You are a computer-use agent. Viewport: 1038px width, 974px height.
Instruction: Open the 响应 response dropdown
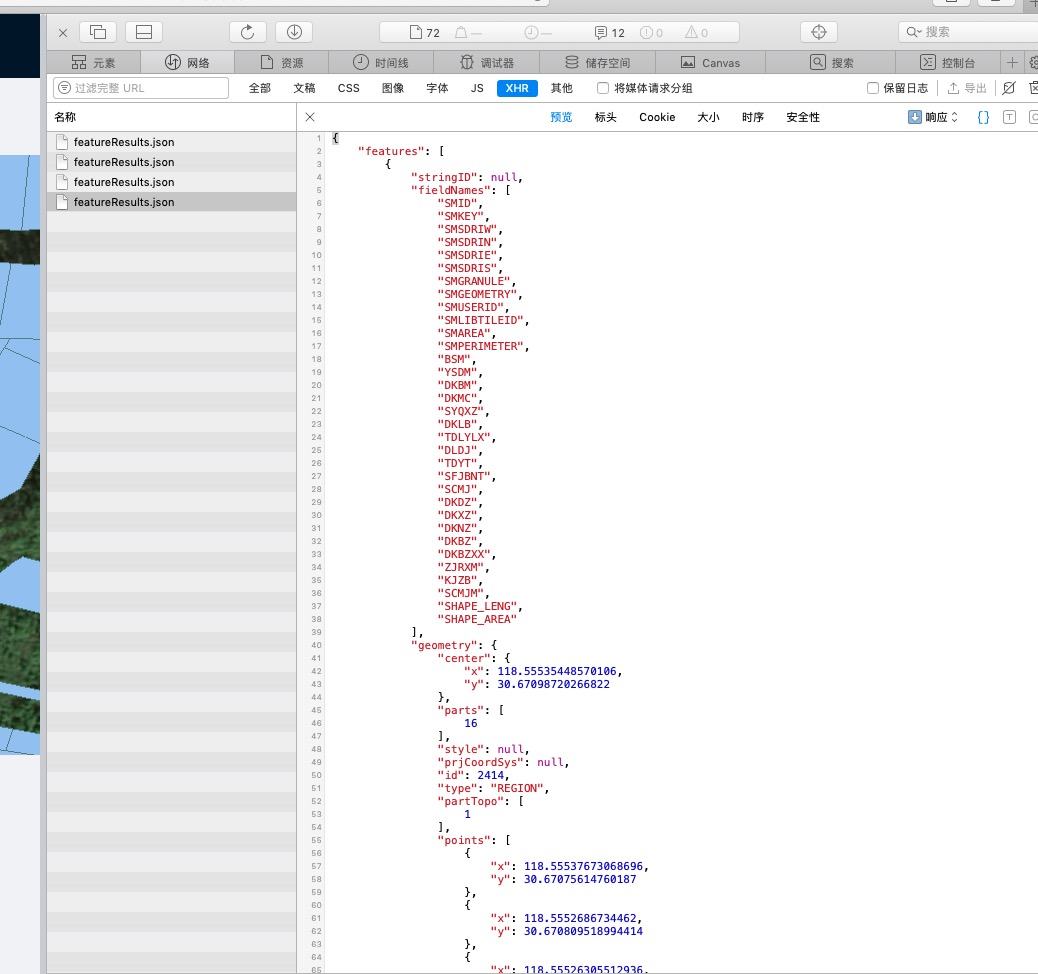pyautogui.click(x=933, y=117)
